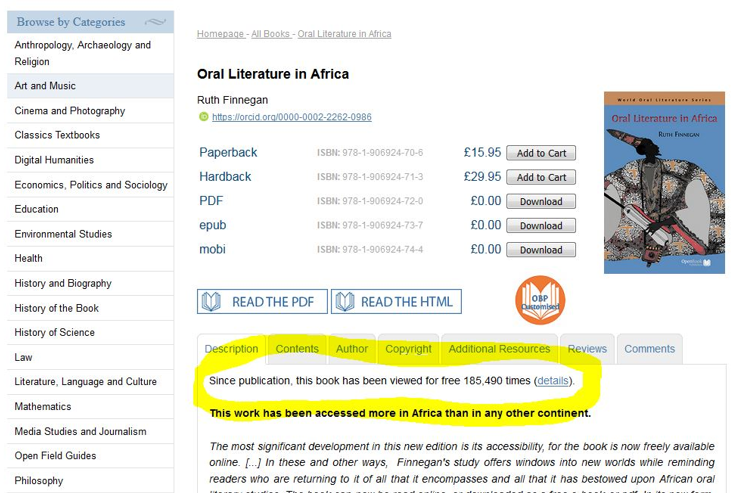Switch to the Contents tab
This screenshot has width=737, height=493.
click(x=297, y=349)
